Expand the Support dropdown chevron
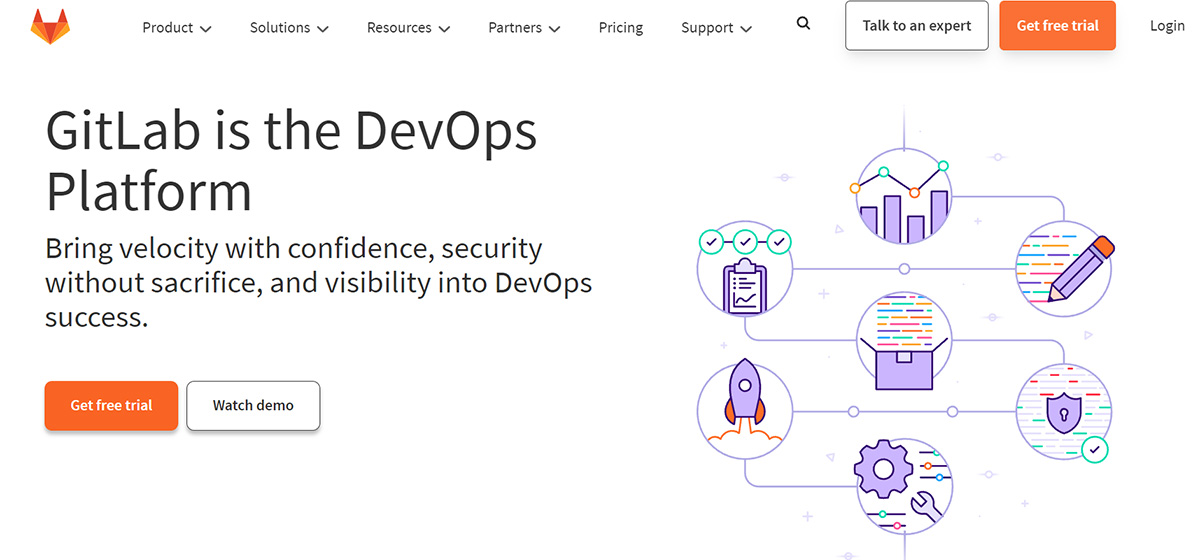 click(746, 29)
